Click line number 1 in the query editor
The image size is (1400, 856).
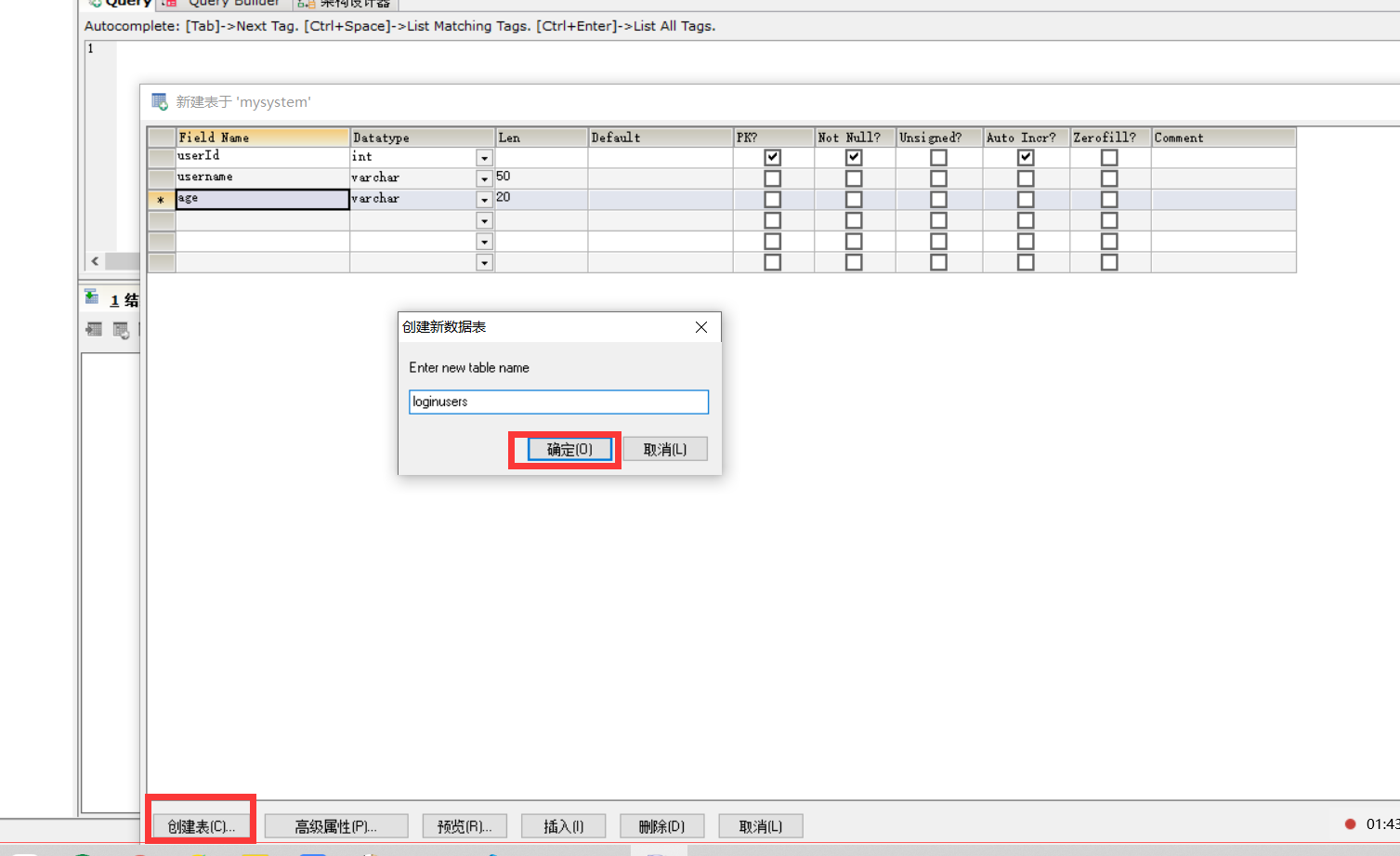[x=90, y=48]
